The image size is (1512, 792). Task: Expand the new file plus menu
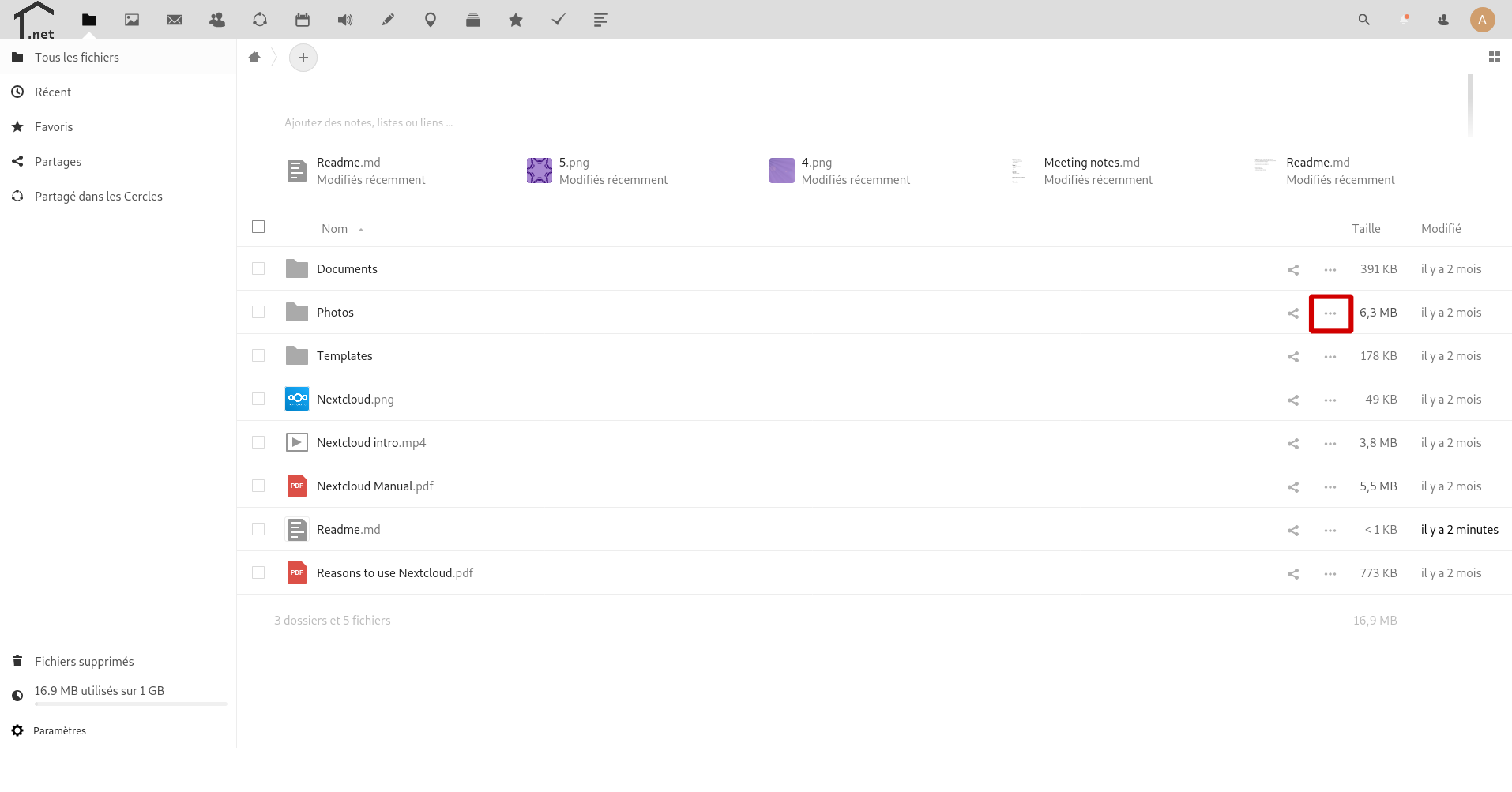coord(303,58)
